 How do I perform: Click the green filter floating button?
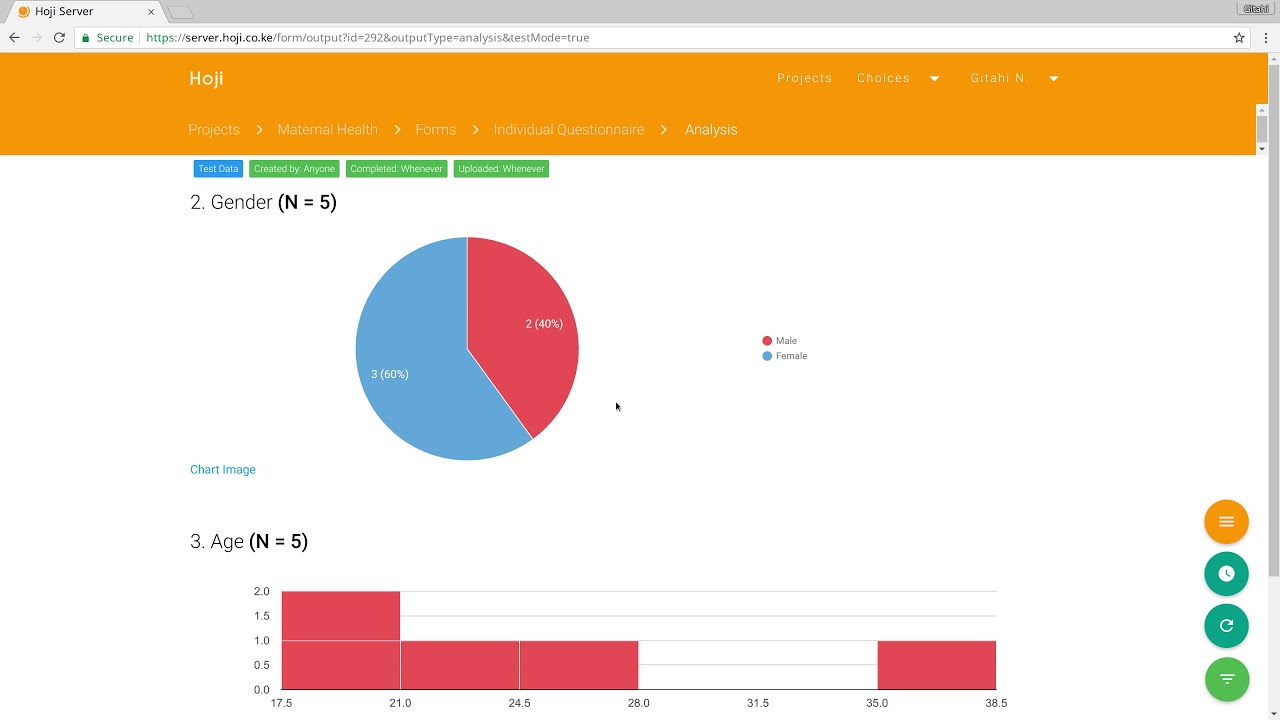tap(1226, 679)
